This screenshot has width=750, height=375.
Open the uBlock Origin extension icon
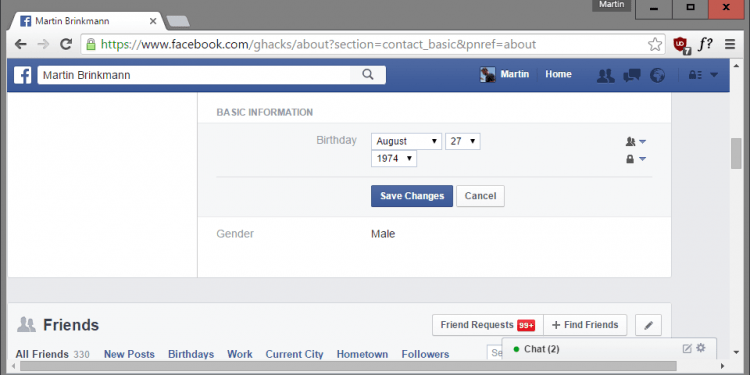click(x=681, y=45)
